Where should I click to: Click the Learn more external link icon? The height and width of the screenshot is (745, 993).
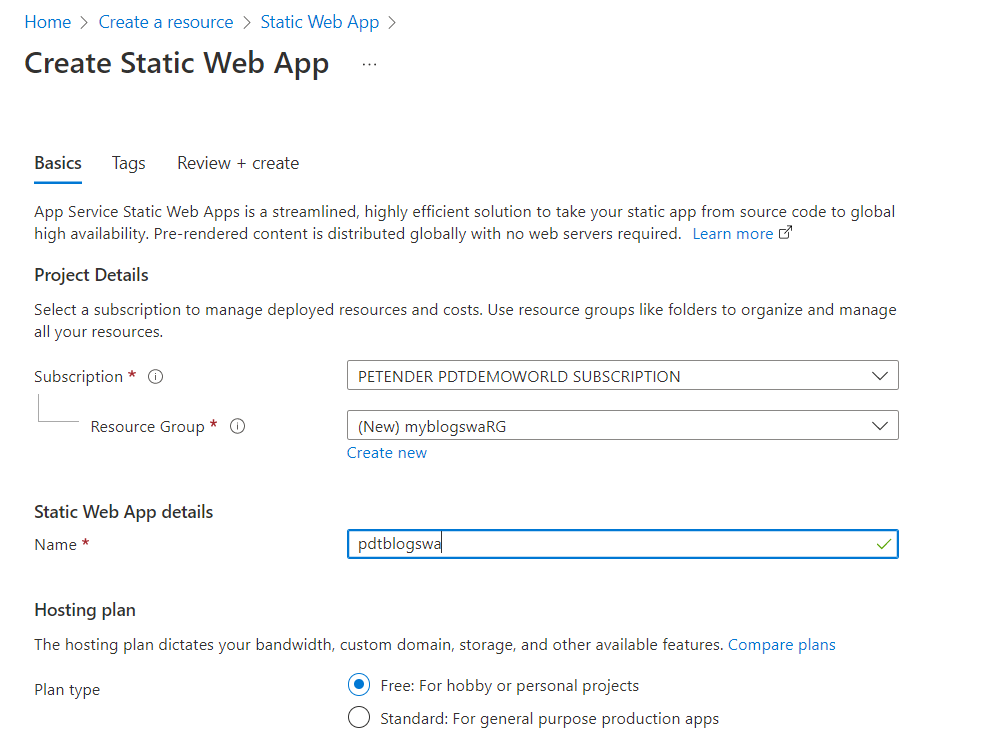coord(786,233)
